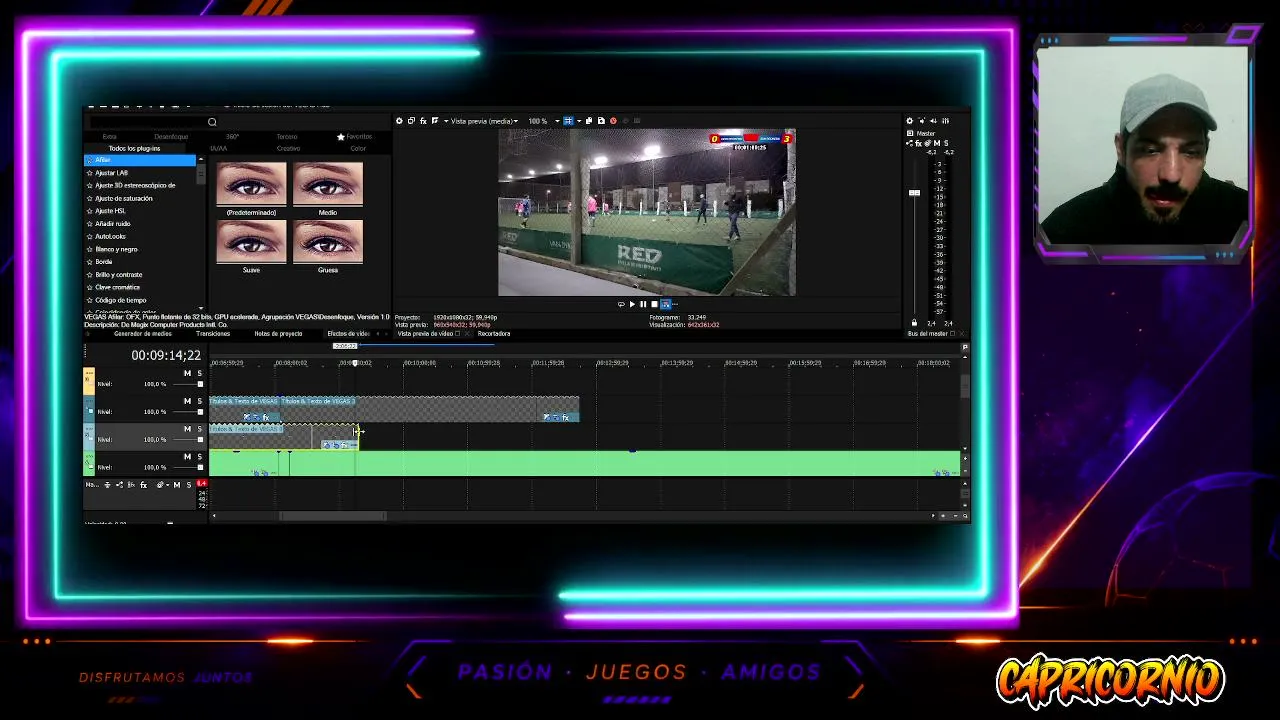Favorite the Ajustar LAB plug-in star
The height and width of the screenshot is (720, 1280).
click(90, 173)
